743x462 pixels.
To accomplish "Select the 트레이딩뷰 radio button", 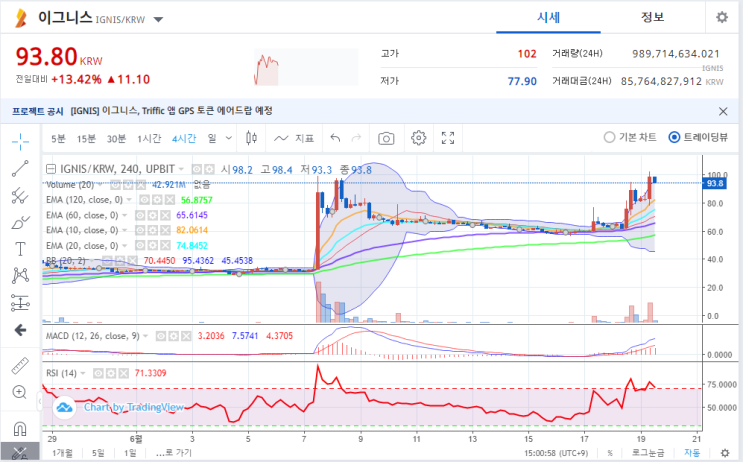I will [674, 137].
